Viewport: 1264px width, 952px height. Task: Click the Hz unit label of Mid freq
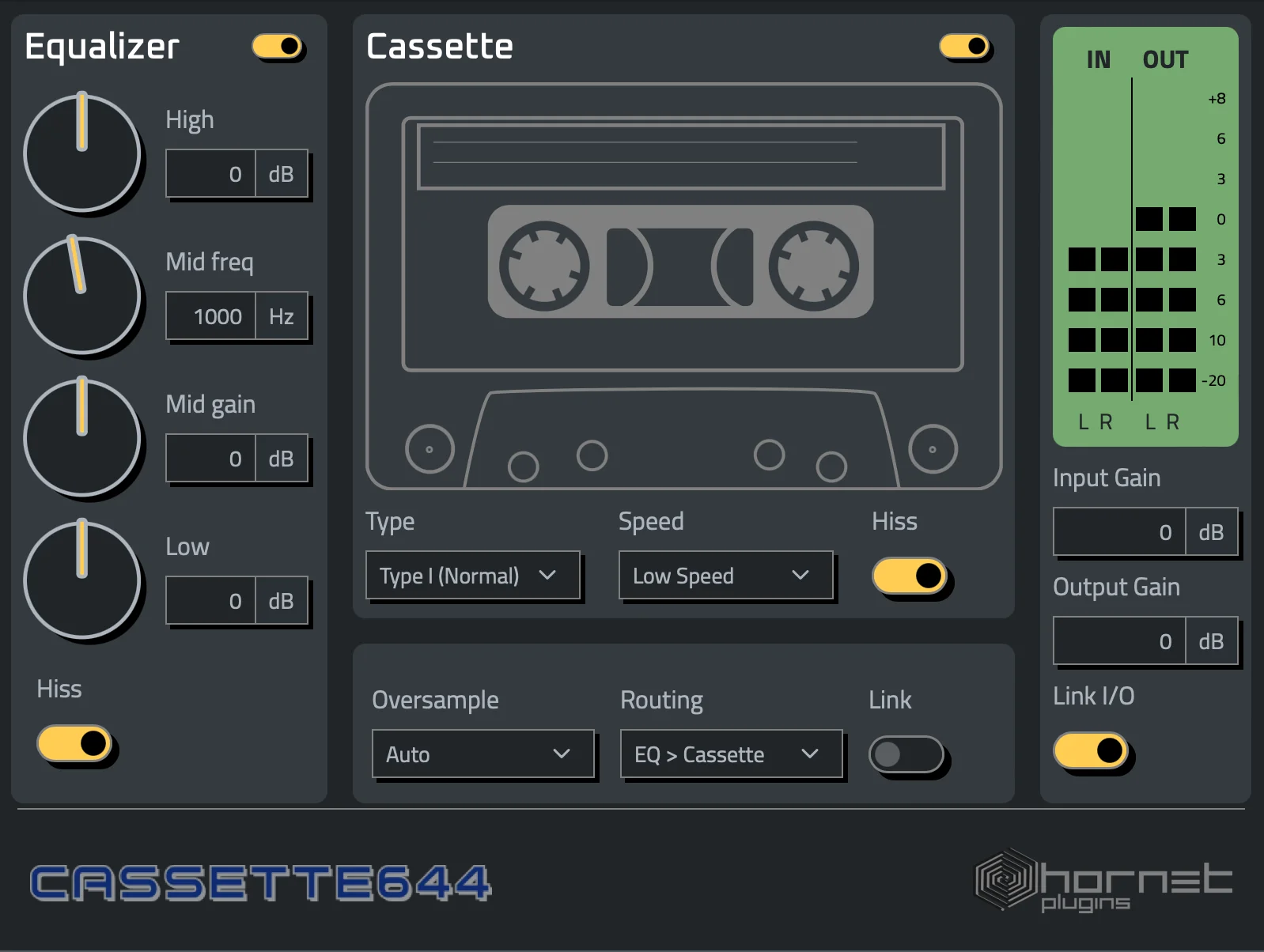[x=282, y=316]
